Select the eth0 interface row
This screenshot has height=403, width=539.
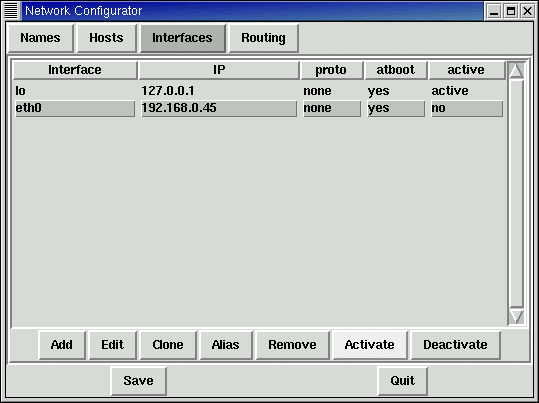coord(259,108)
